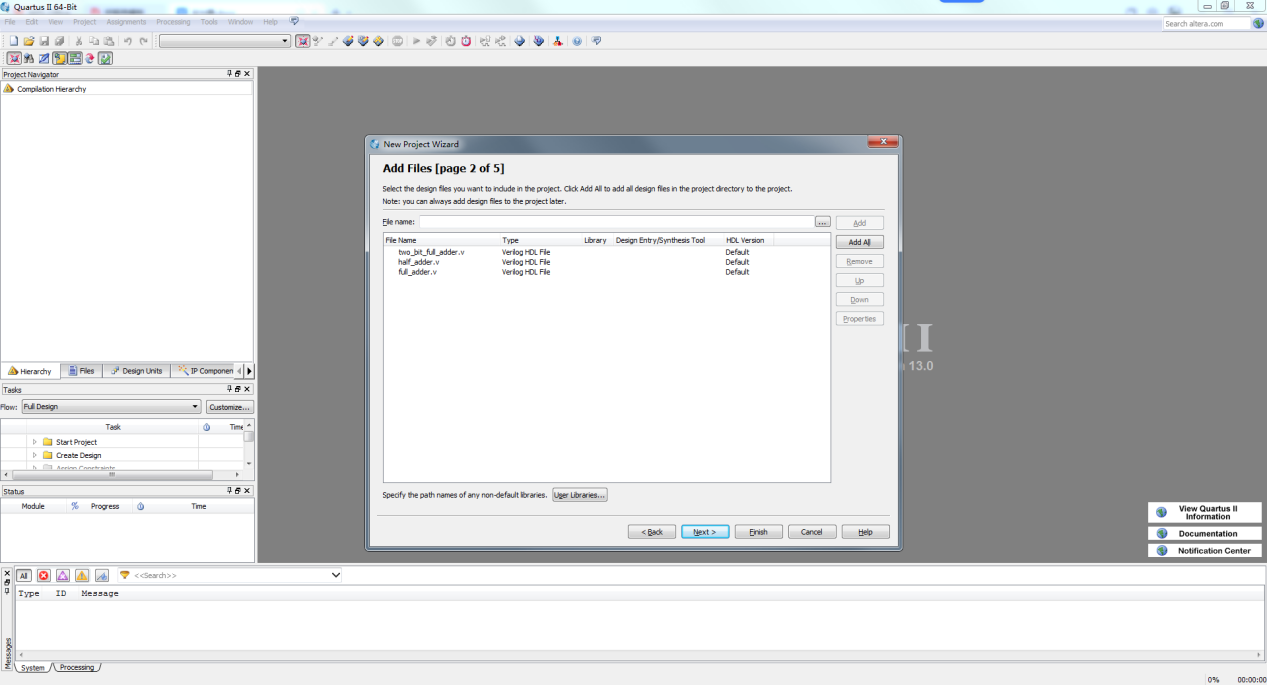Click the User Libraries button
The width and height of the screenshot is (1267, 685).
pyautogui.click(x=580, y=495)
